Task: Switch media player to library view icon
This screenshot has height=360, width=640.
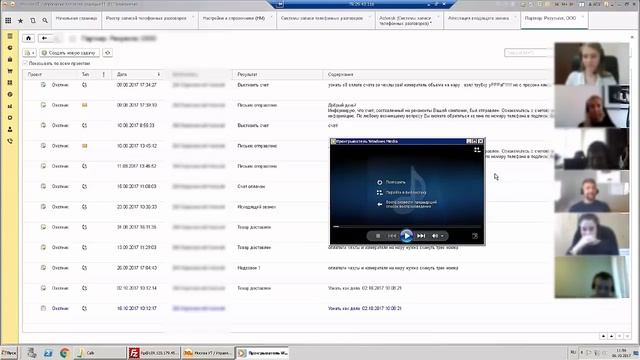Action: pos(477,150)
